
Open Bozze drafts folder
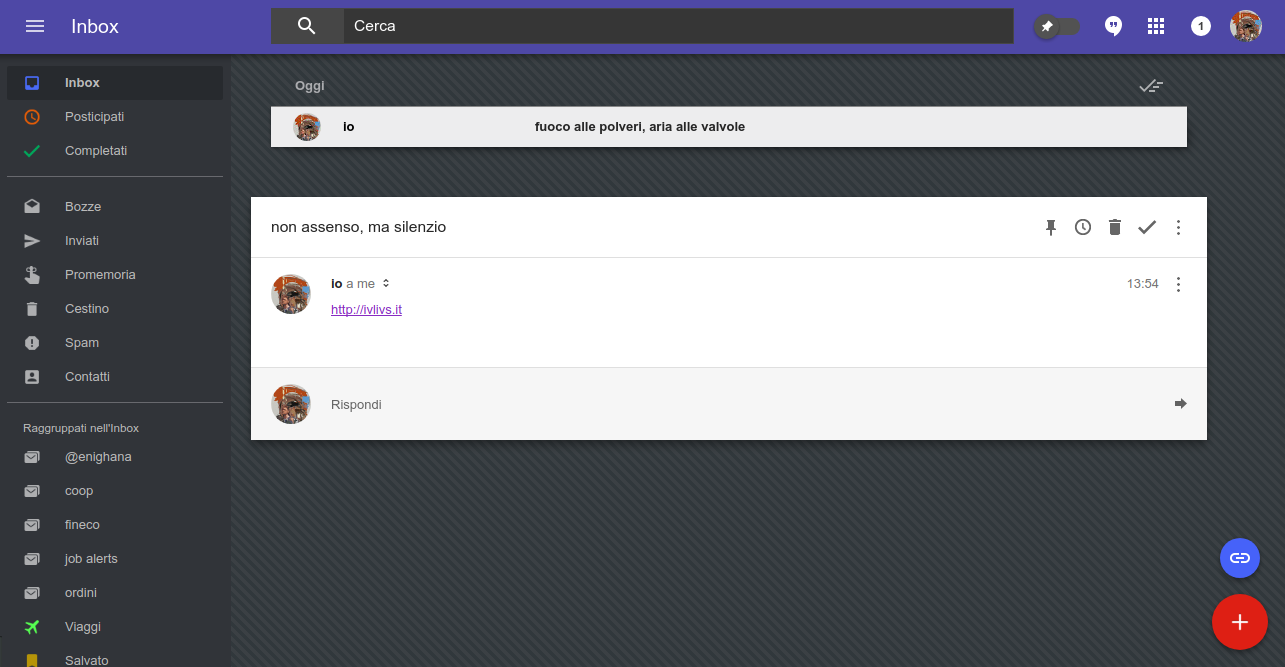pos(115,207)
